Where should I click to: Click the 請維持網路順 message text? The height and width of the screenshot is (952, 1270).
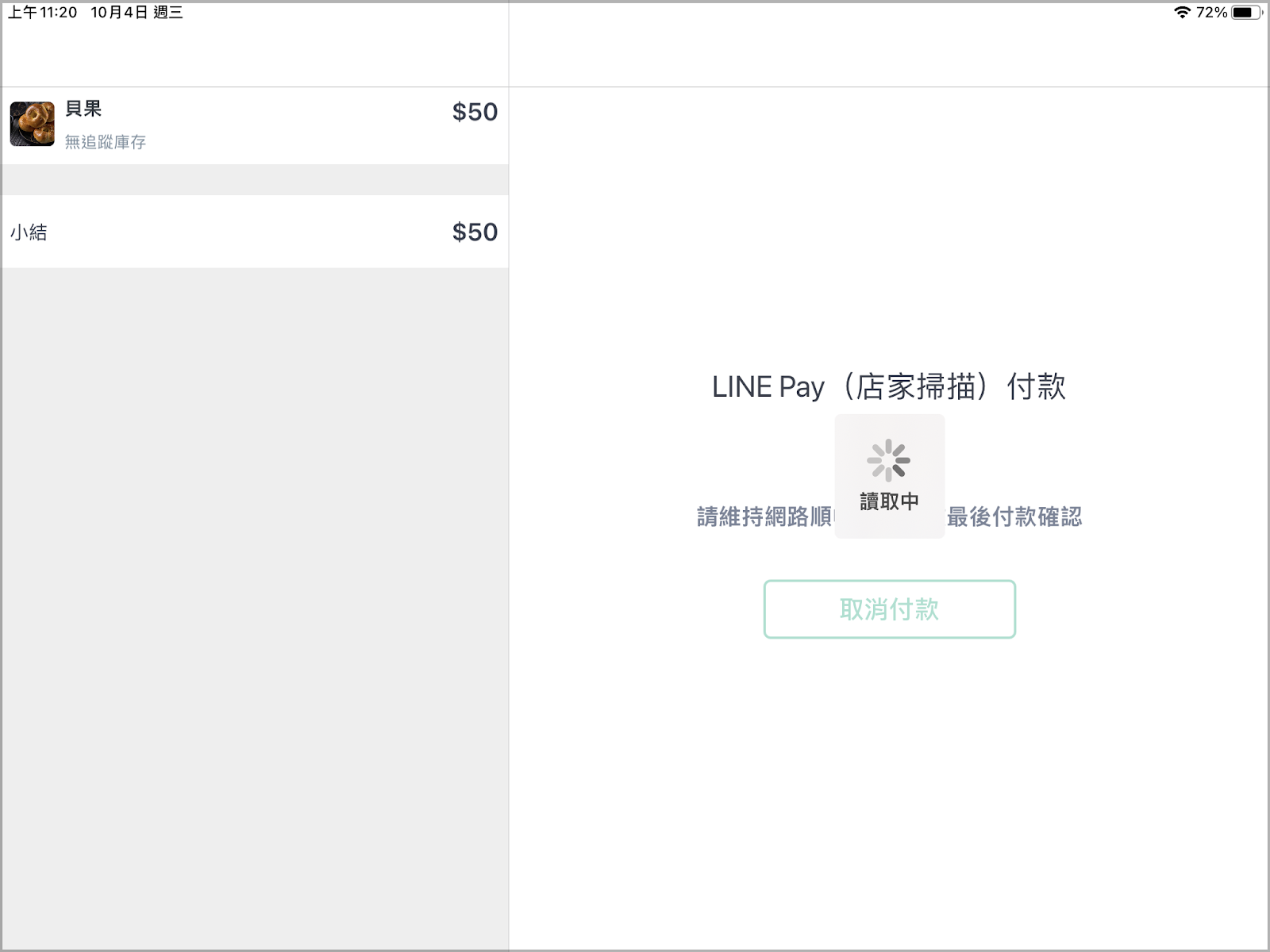coord(764,517)
